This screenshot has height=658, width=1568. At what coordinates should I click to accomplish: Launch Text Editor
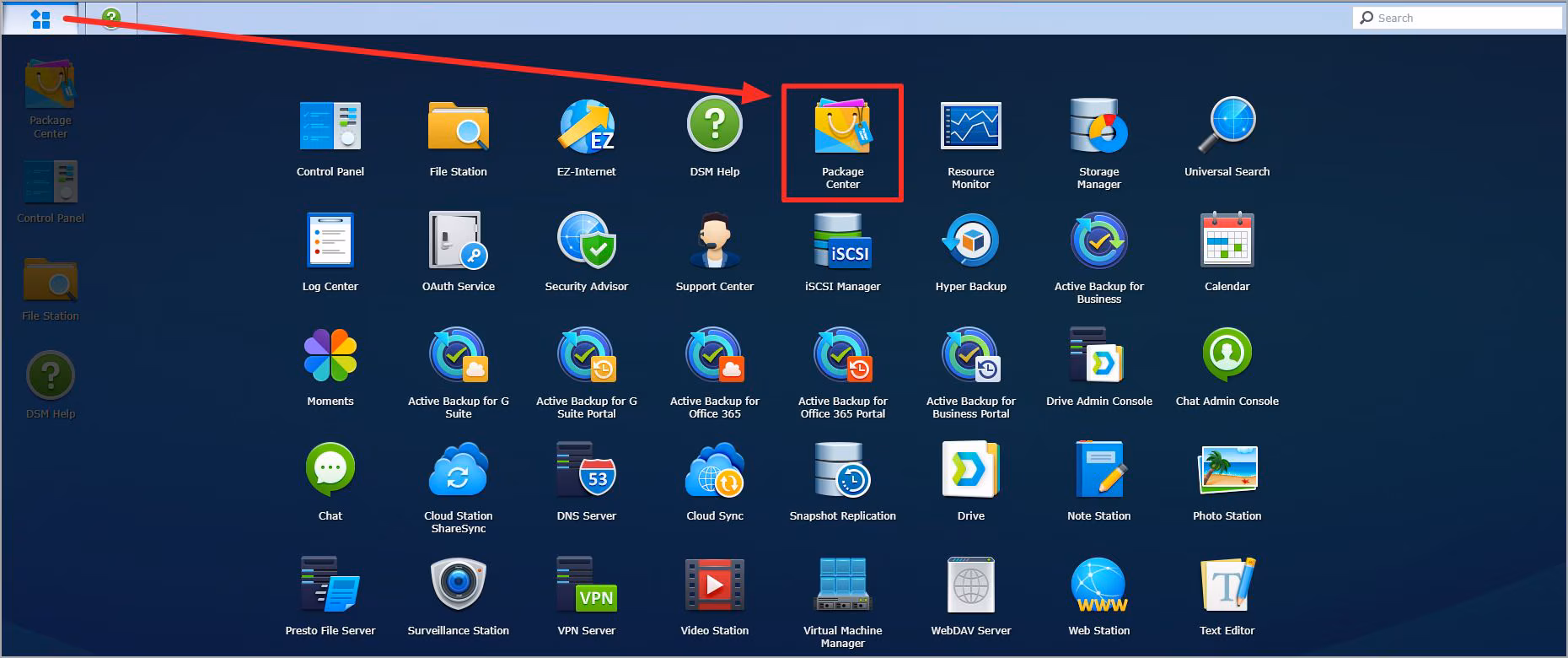1227,596
